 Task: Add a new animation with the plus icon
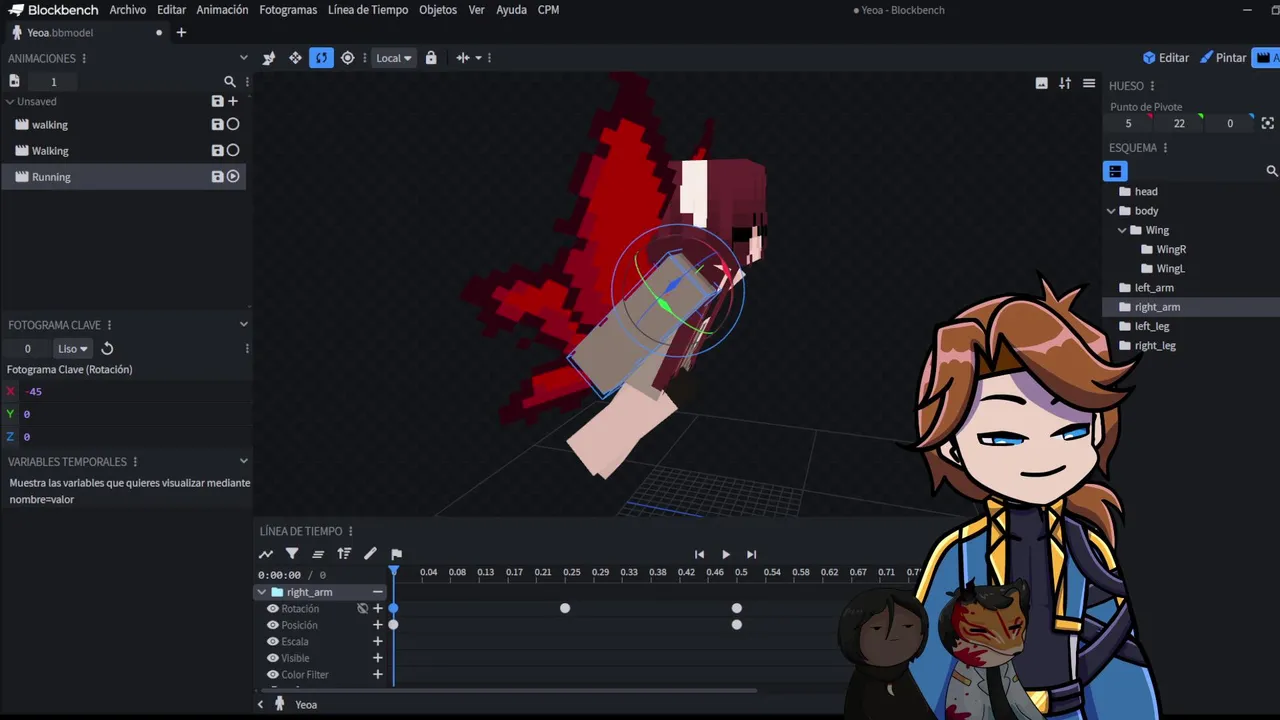tap(233, 101)
